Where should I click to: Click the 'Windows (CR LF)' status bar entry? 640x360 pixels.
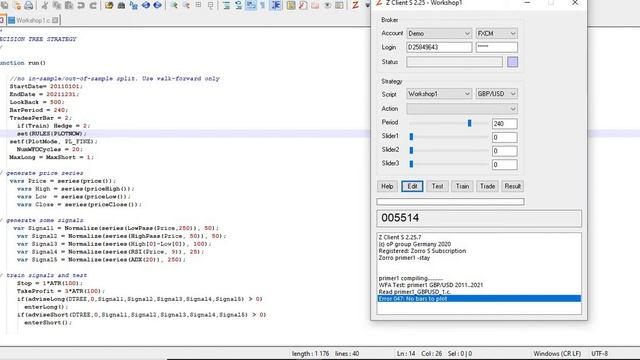click(x=557, y=353)
